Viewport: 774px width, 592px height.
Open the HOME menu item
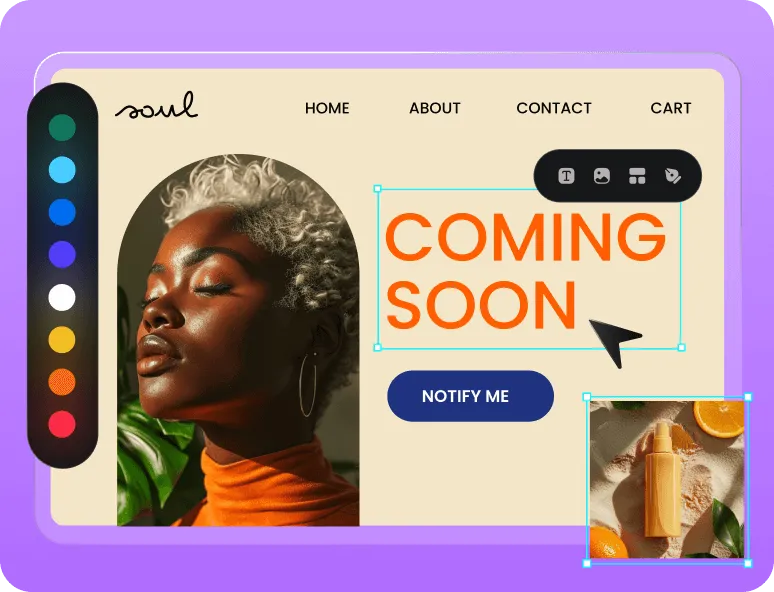click(x=327, y=108)
